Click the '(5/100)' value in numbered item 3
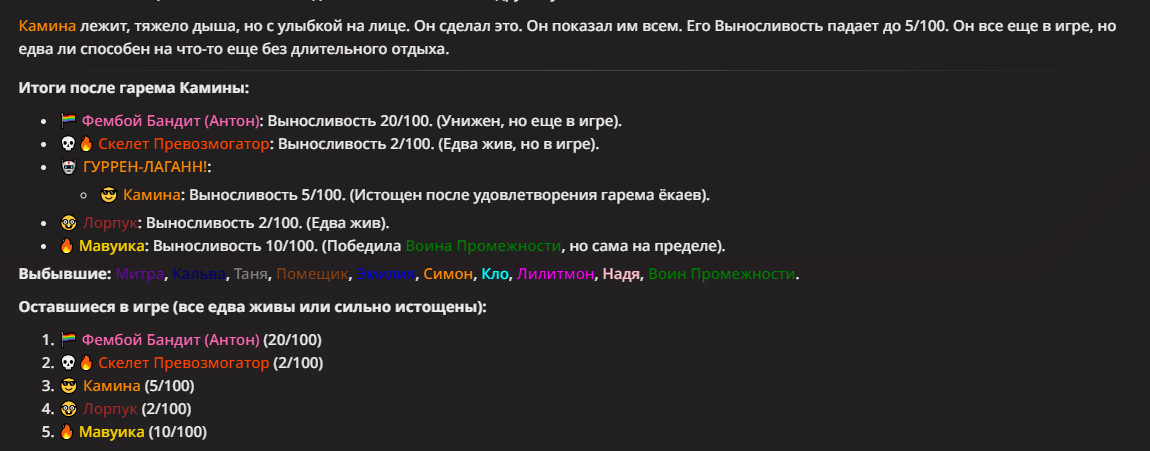 (169, 386)
